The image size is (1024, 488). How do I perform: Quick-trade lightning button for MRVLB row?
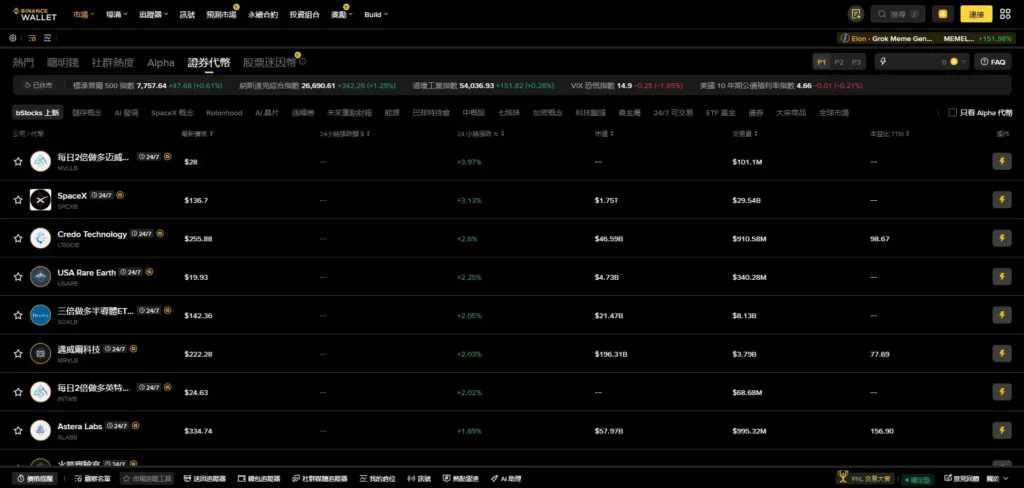1002,353
